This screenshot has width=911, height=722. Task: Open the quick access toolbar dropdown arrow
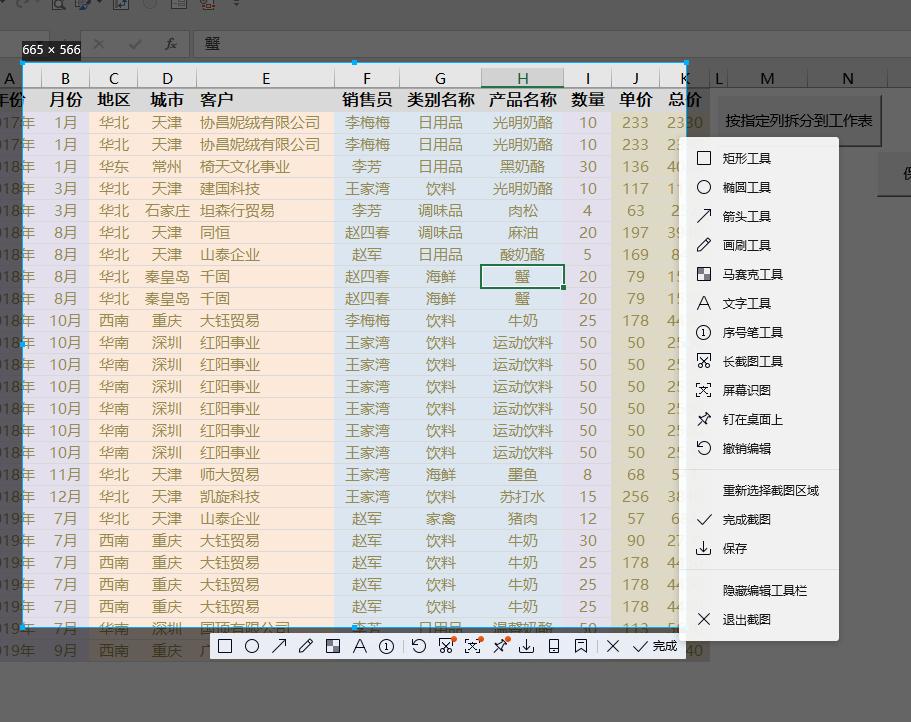click(x=235, y=6)
